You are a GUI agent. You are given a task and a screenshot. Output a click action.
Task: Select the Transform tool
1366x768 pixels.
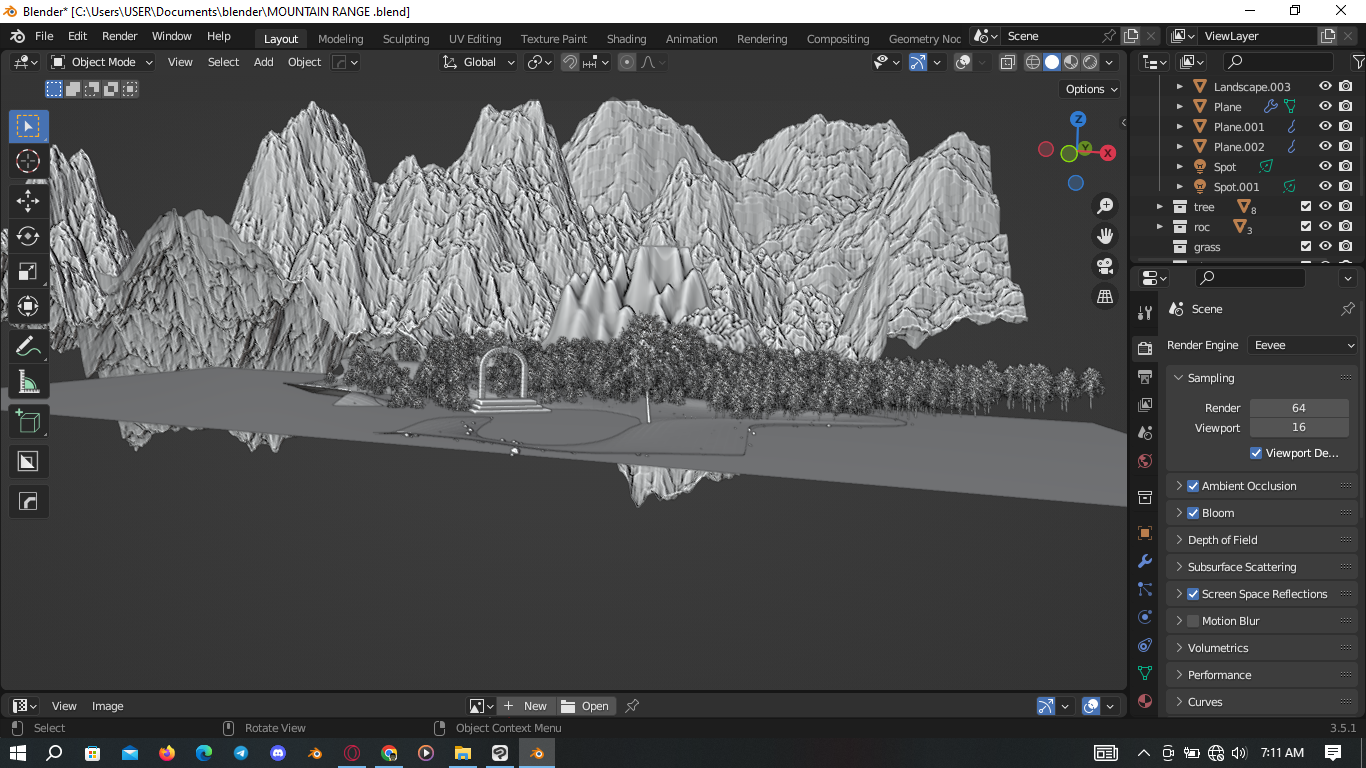click(28, 307)
